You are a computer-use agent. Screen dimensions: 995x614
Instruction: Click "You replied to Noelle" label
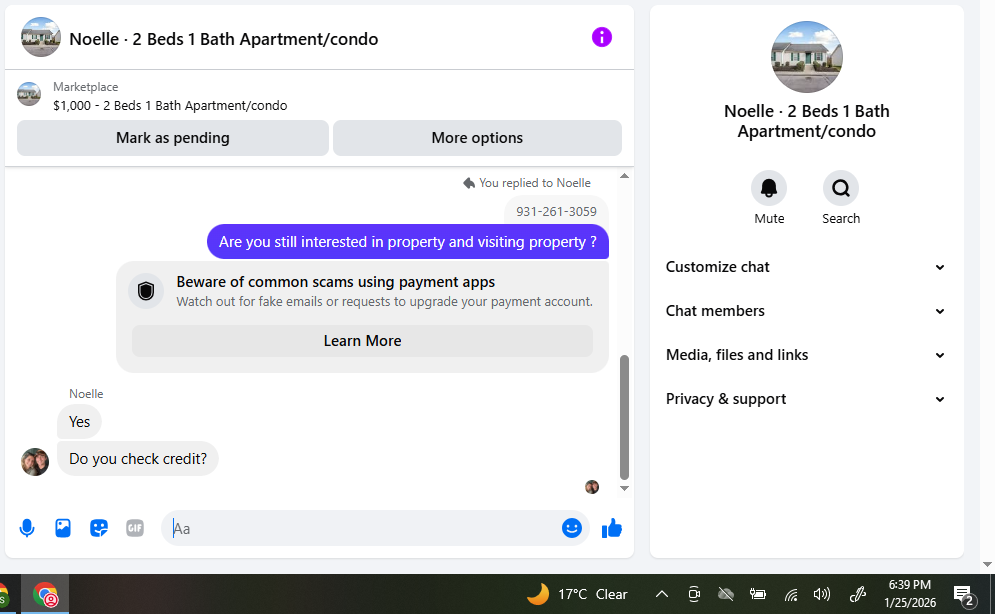point(535,183)
